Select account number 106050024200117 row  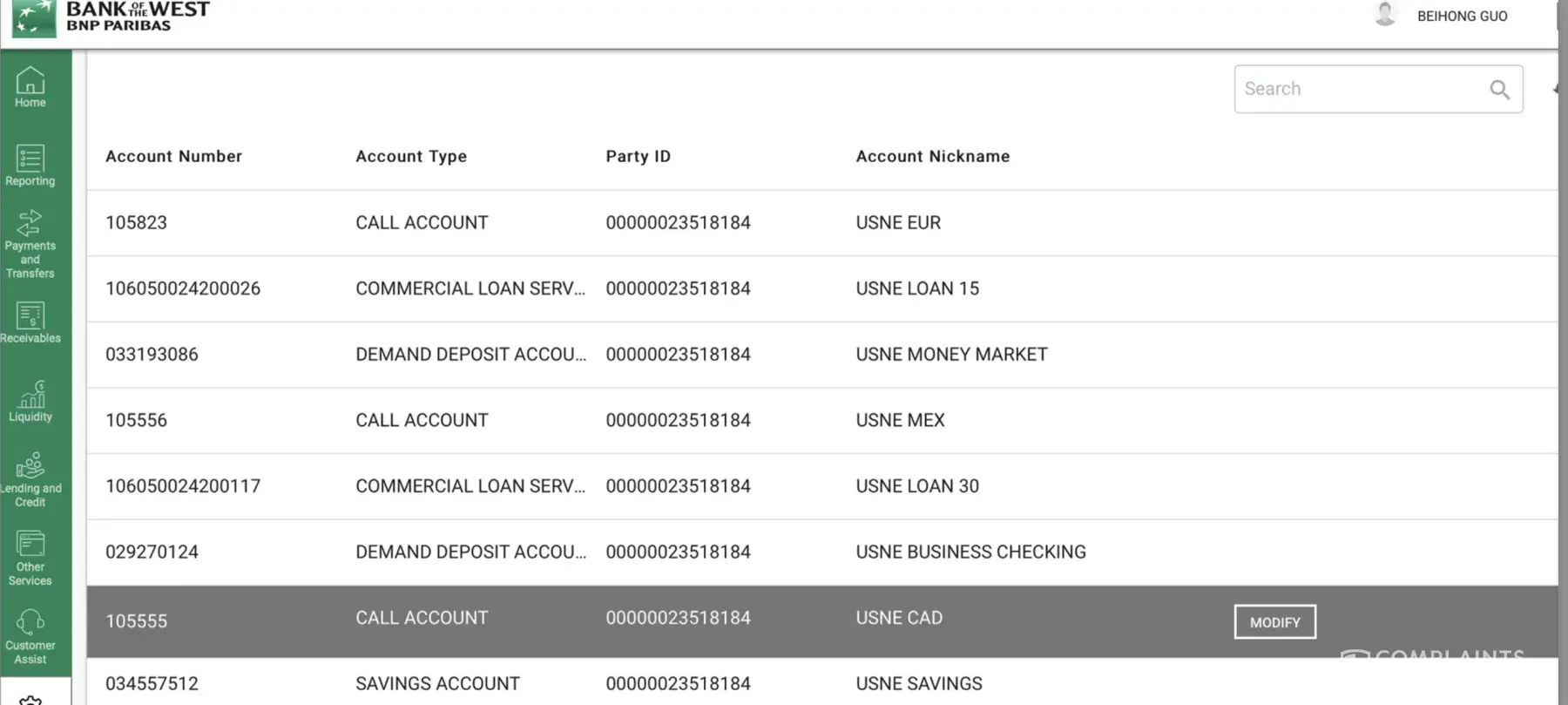[183, 486]
